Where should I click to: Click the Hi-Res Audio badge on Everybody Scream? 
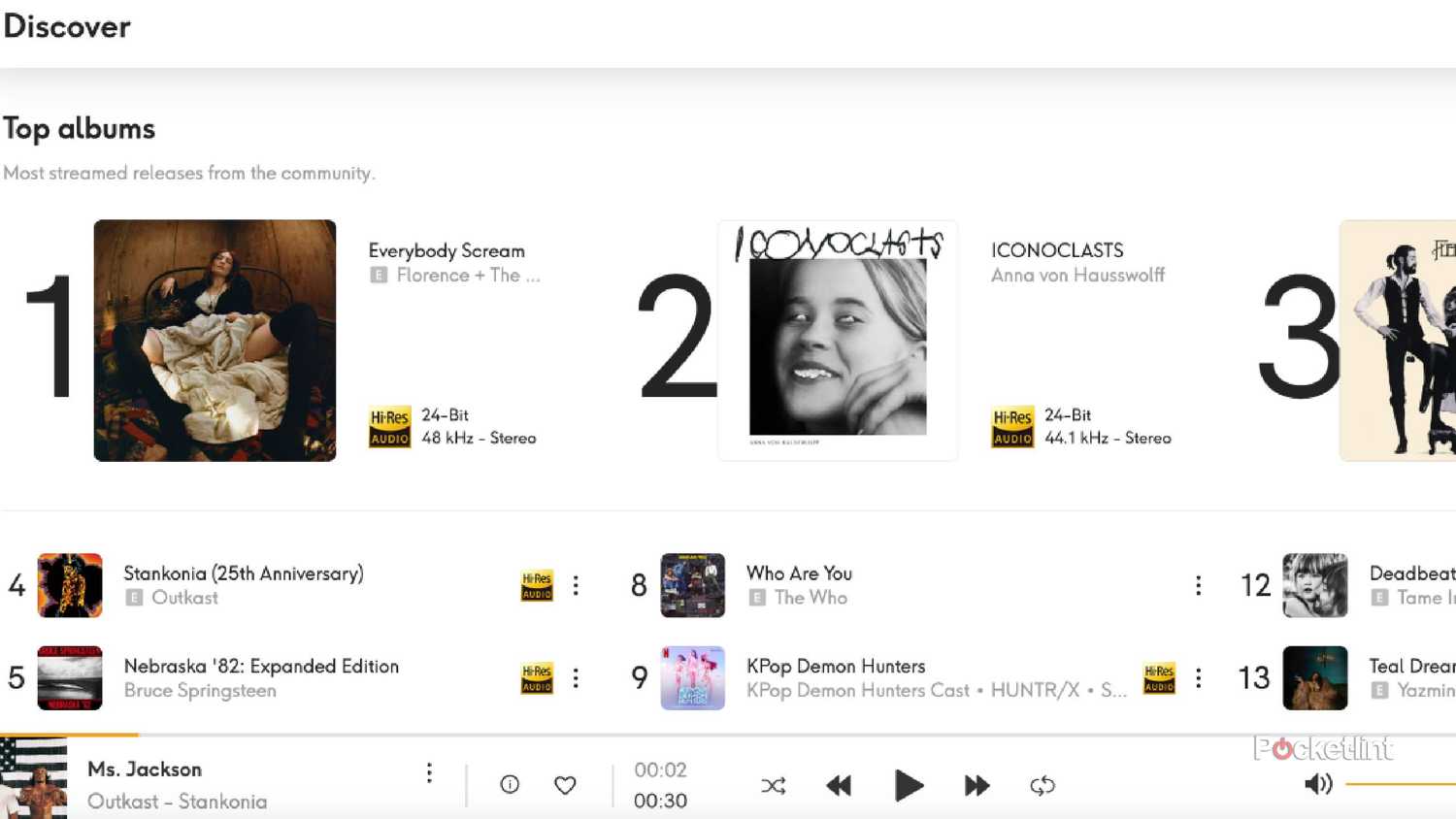[x=389, y=426]
